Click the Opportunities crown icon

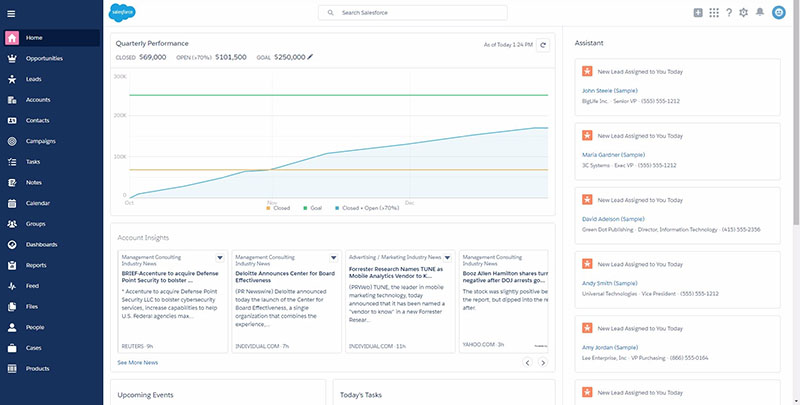click(12, 59)
